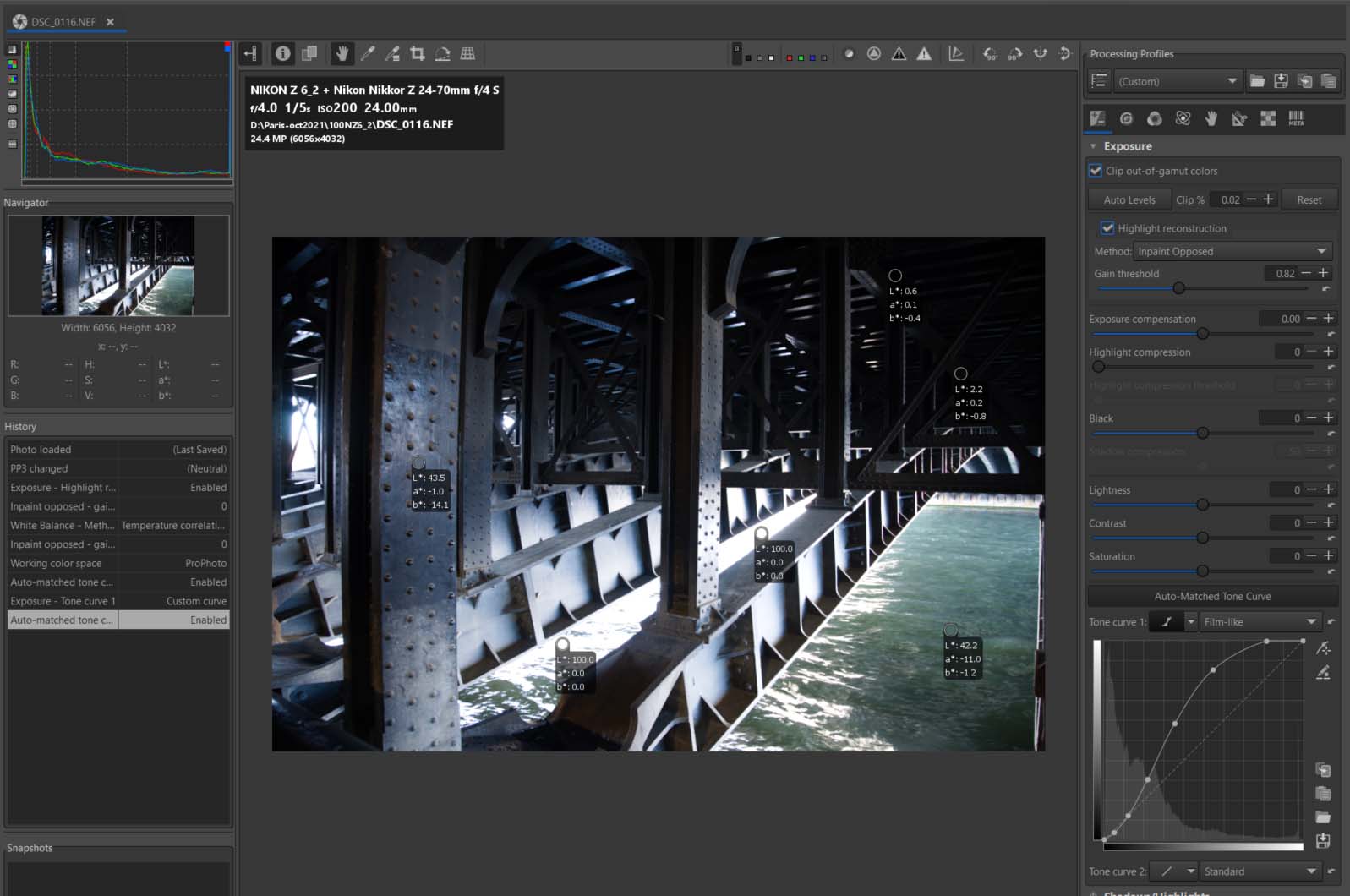Open the Film-like tone curve mode dropdown

click(x=1259, y=622)
